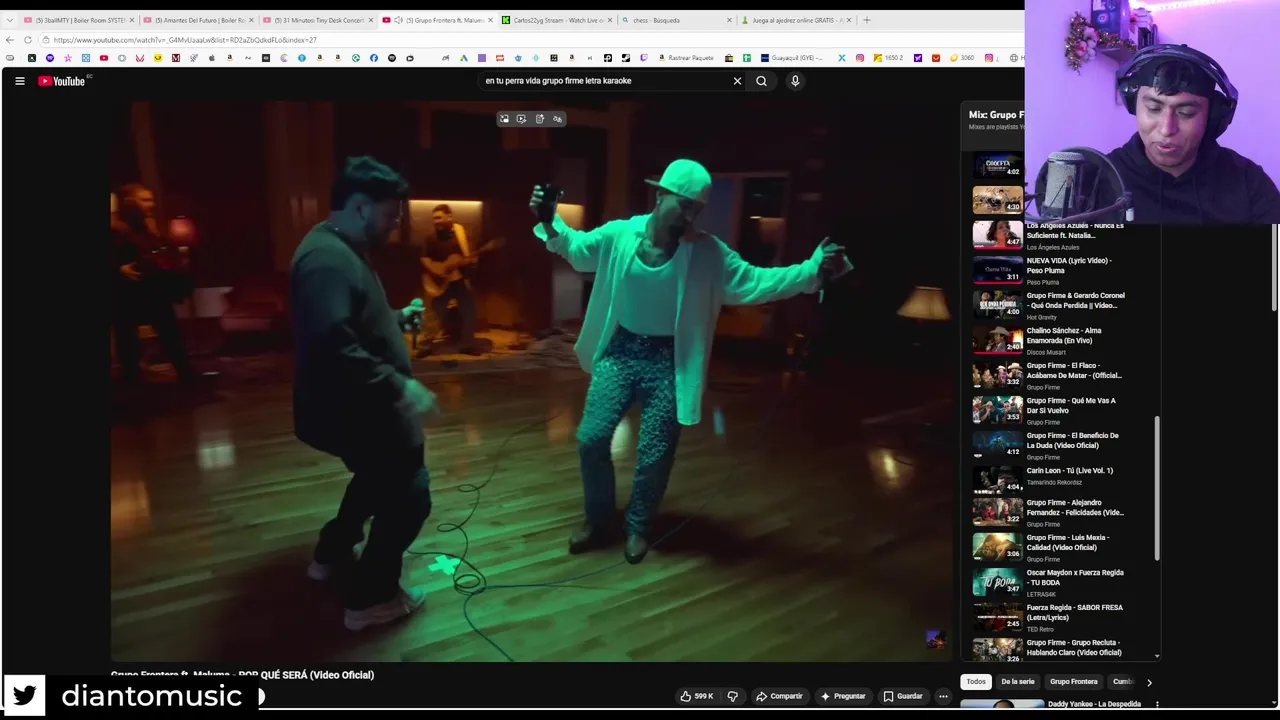Switch to Amantes Del Futuro tab
Screen dimensions: 1280x720
pos(198,20)
